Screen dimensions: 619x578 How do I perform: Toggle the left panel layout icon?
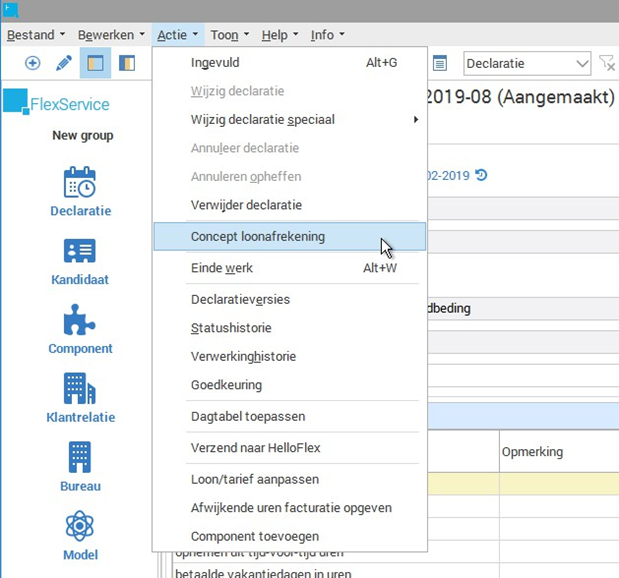point(95,63)
